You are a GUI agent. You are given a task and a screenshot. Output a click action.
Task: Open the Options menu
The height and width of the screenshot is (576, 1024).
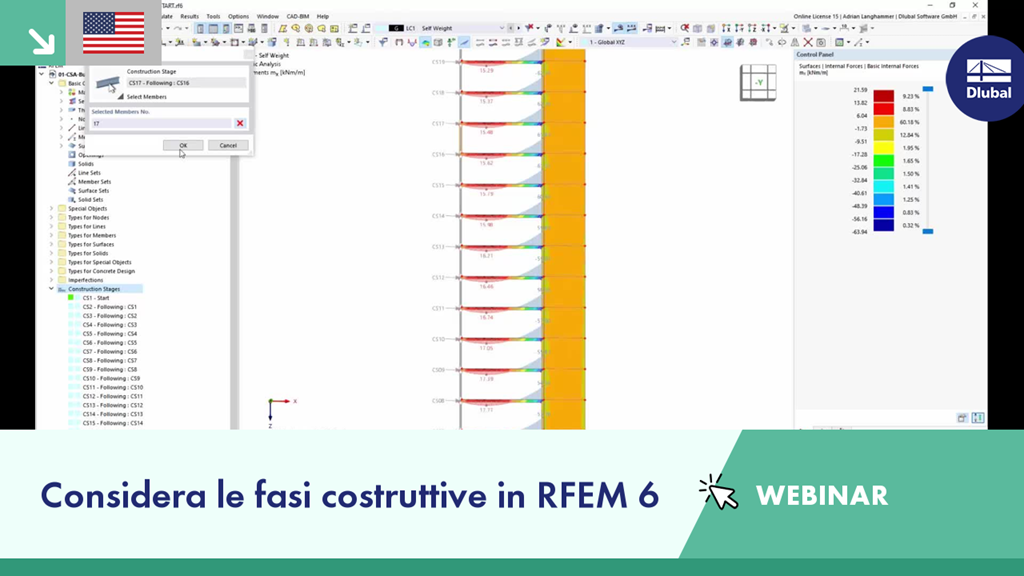click(x=238, y=16)
